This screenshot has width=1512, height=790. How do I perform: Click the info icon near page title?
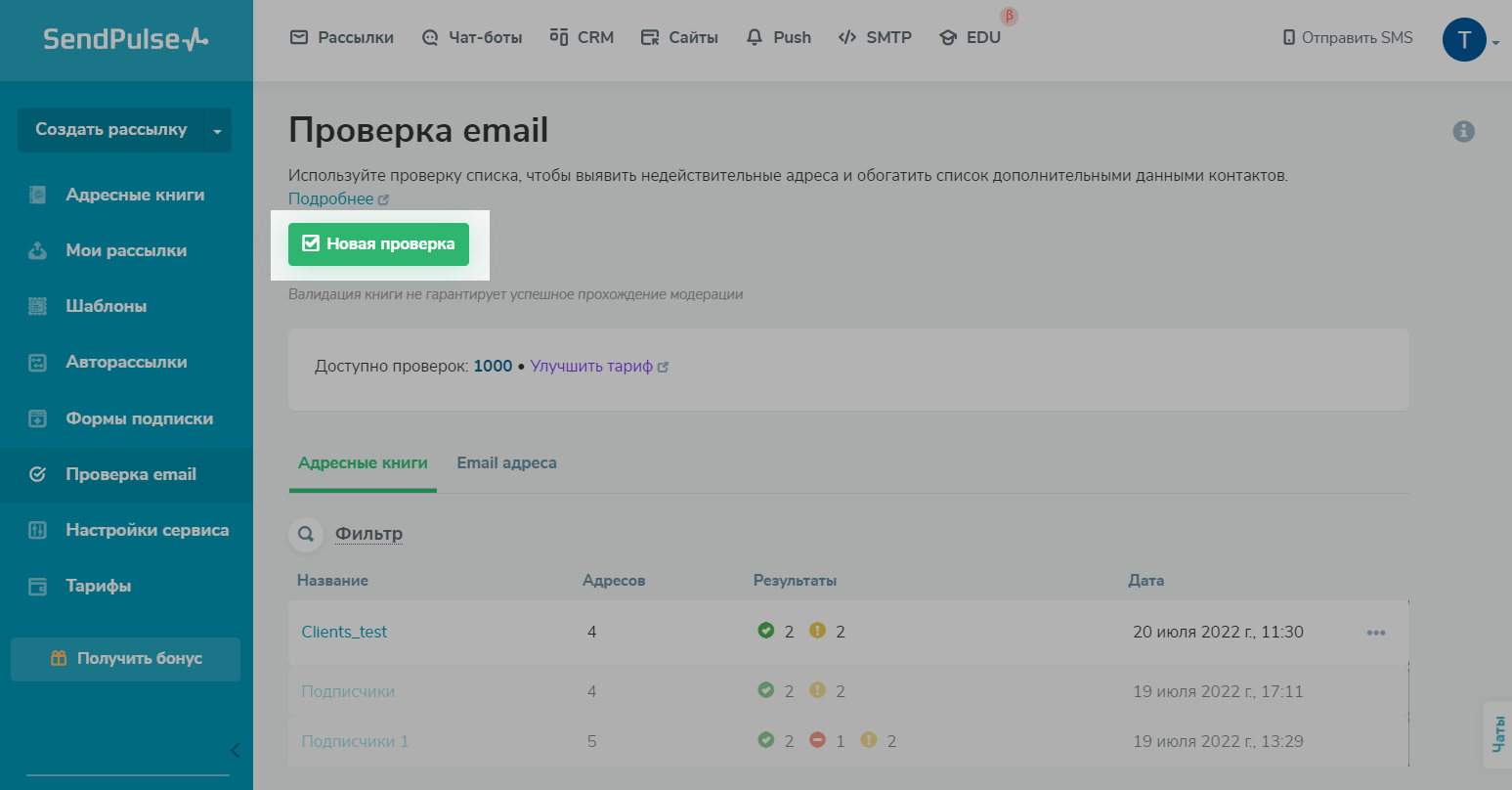[x=1463, y=131]
